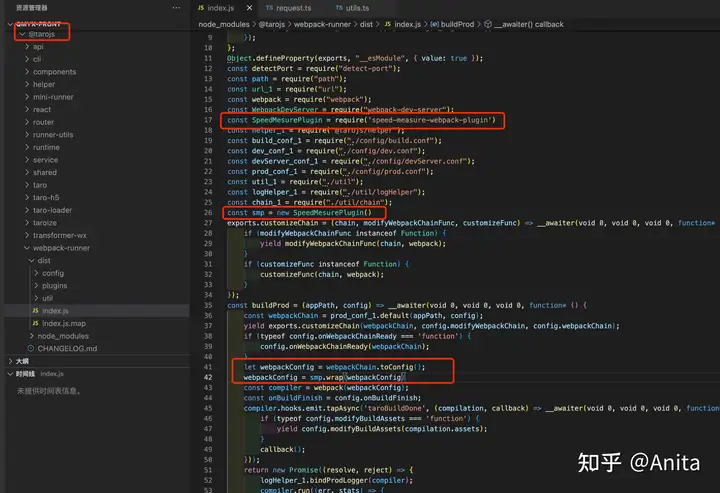The width and height of the screenshot is (720, 493).
Task: Expand the taroize folder
Action: (27, 223)
